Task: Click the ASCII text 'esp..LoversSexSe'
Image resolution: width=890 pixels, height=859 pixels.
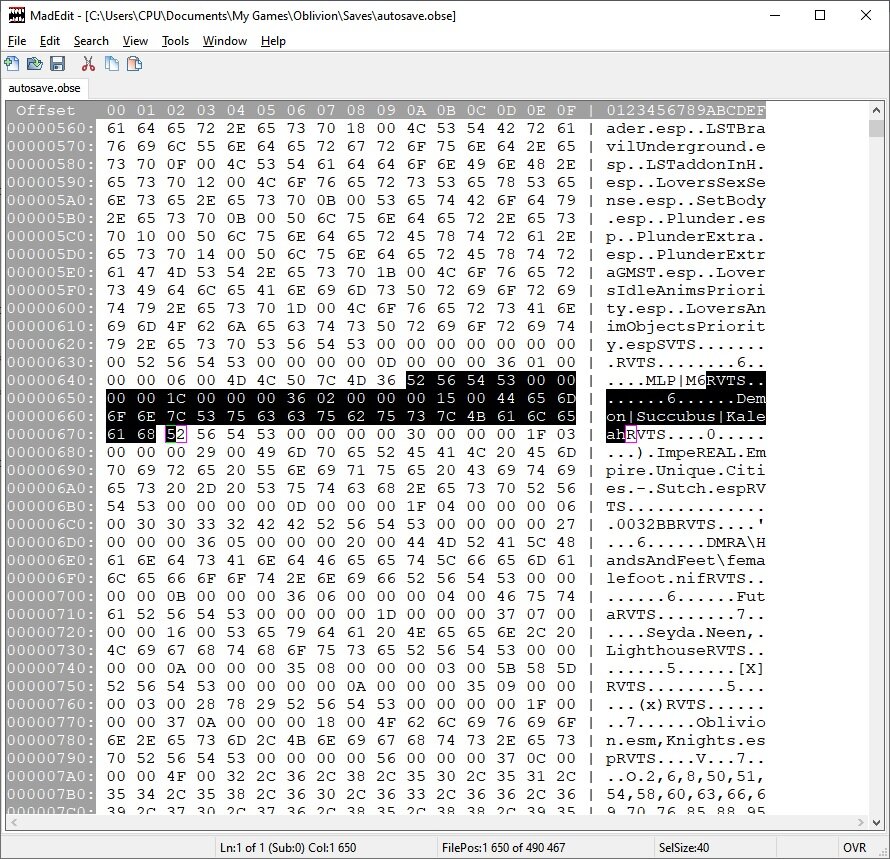Action: (686, 182)
